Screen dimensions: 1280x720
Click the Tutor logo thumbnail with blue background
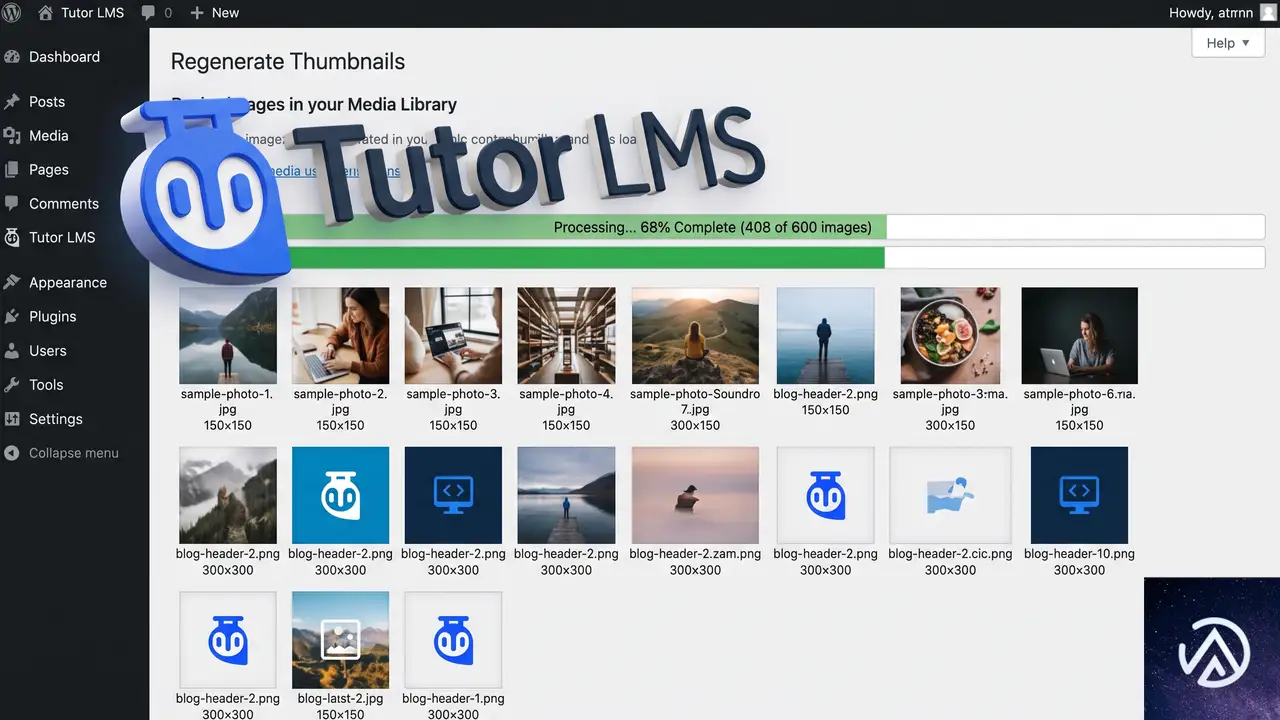340,495
